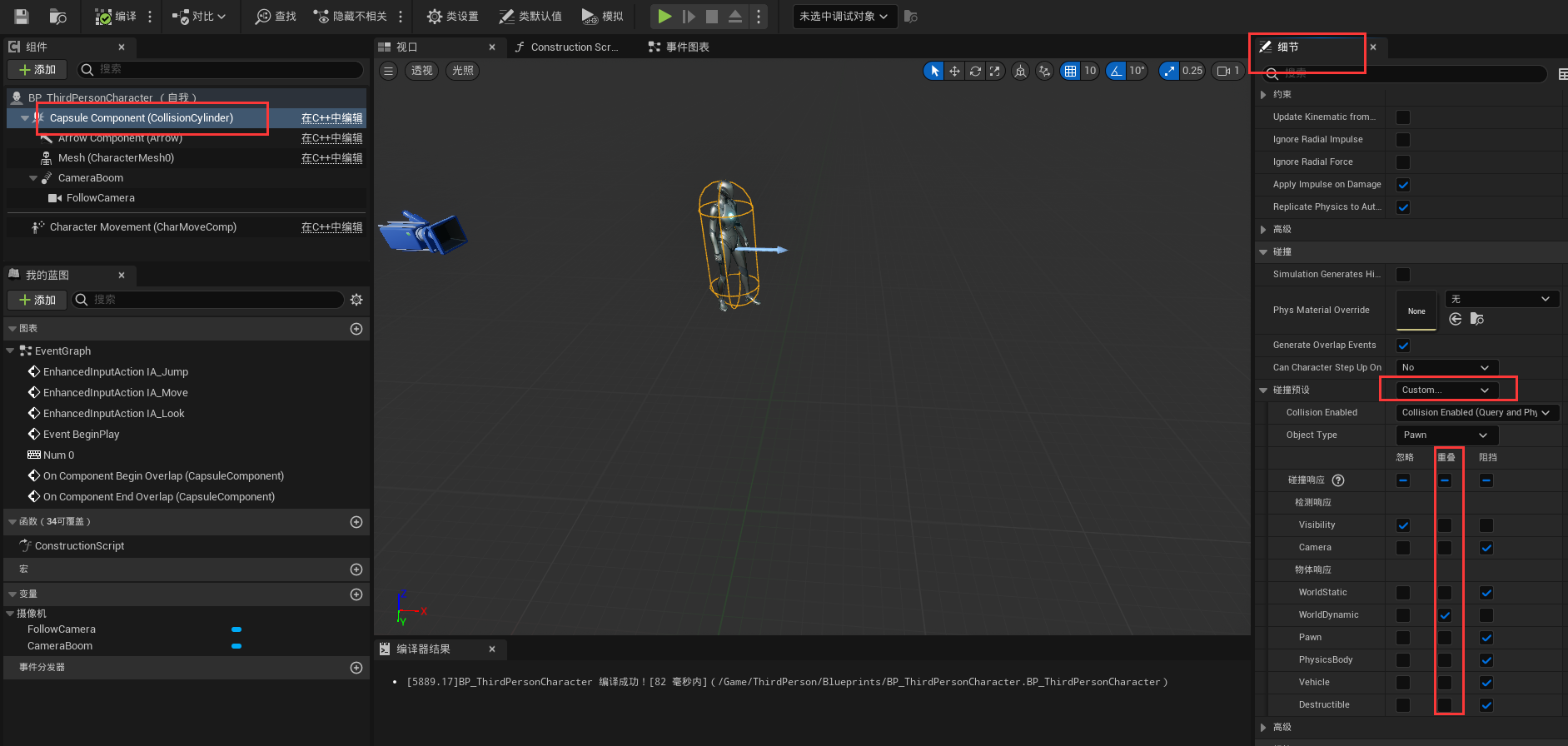Select the Translate move gizmo tool
This screenshot has height=746, width=1568.
click(x=955, y=71)
